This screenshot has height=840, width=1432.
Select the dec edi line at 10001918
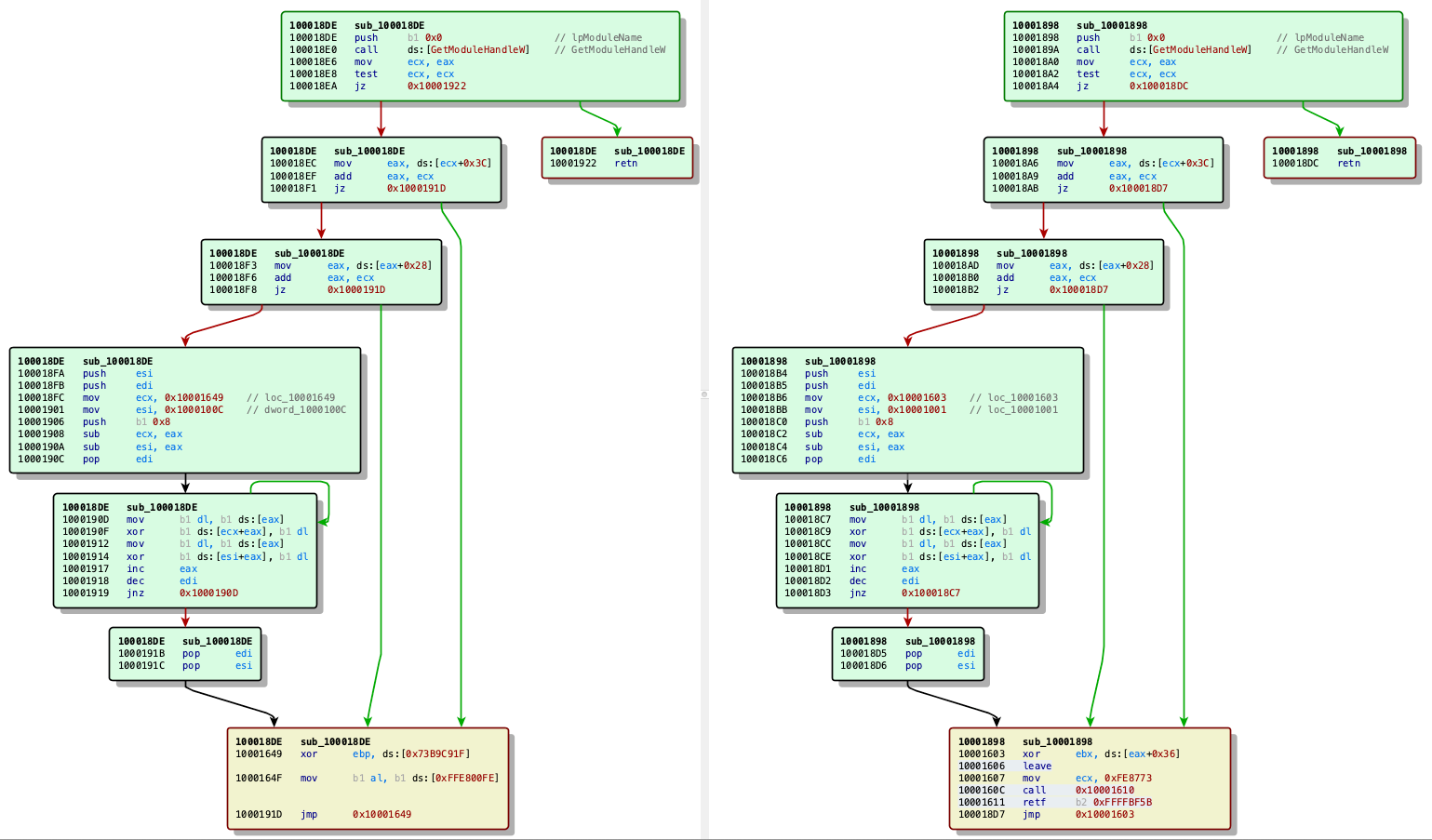click(x=129, y=581)
